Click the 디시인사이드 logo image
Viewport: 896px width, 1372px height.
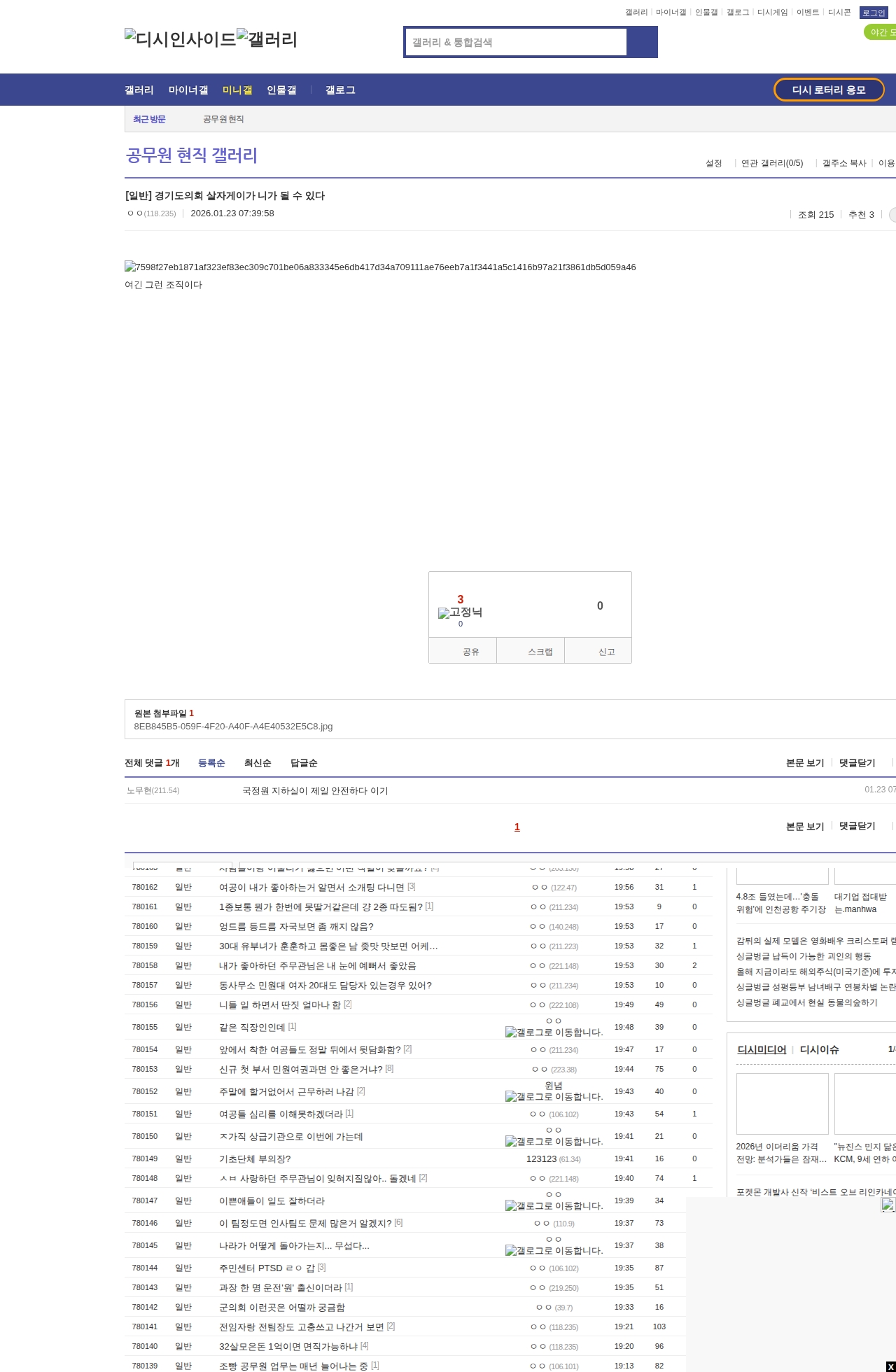[180, 38]
